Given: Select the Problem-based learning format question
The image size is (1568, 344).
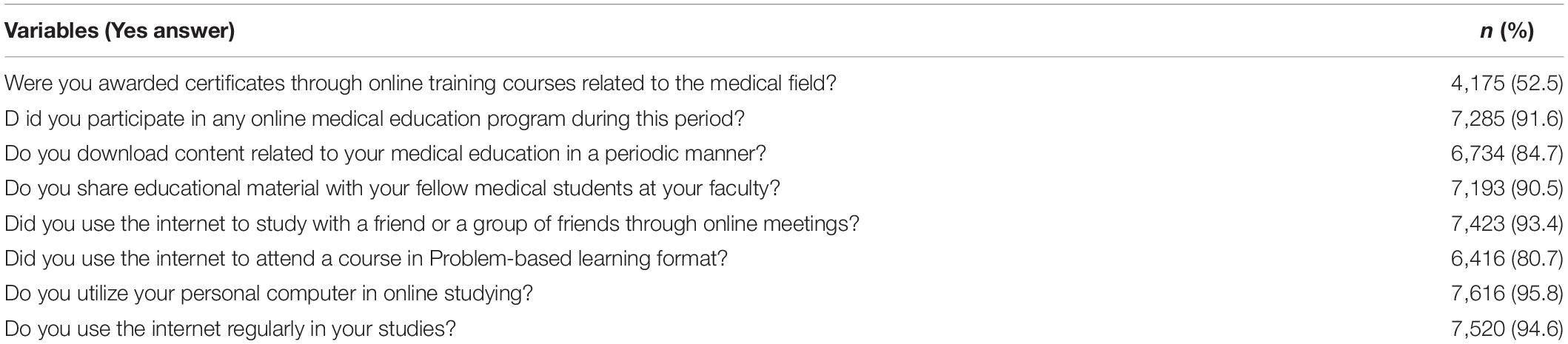Looking at the screenshot, I should point(366,259).
